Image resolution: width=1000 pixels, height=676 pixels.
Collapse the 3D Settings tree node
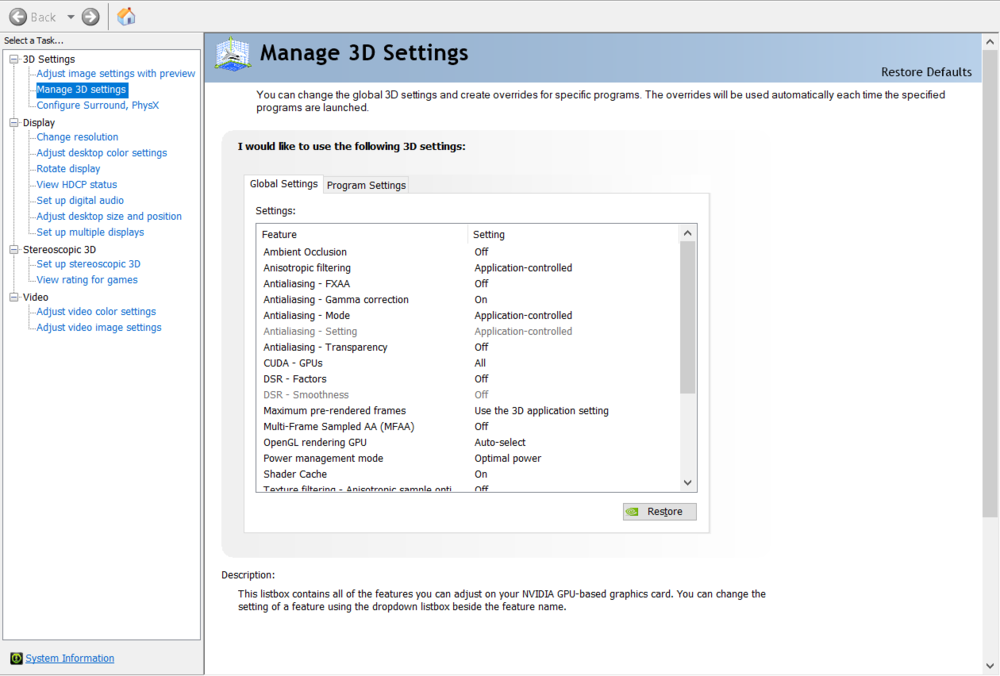coord(14,59)
